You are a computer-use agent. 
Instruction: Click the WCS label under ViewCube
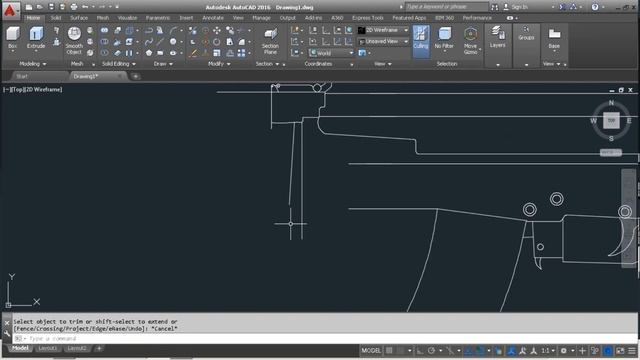pos(611,153)
